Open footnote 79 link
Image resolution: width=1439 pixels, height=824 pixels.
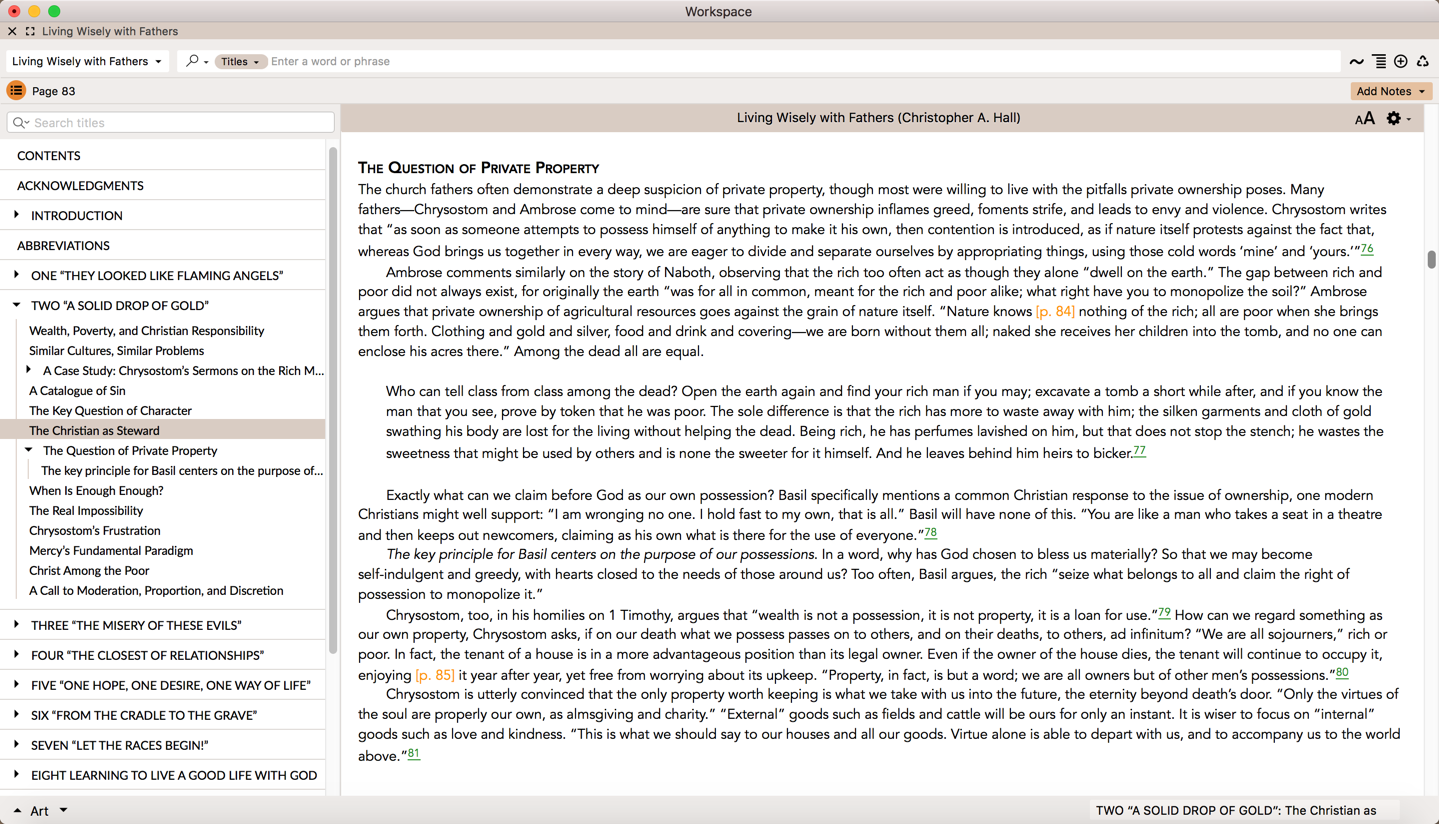[x=1164, y=613]
